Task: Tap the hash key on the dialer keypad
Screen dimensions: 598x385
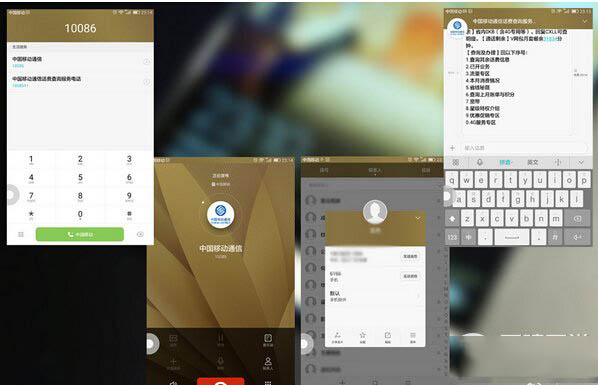Action: click(x=129, y=215)
